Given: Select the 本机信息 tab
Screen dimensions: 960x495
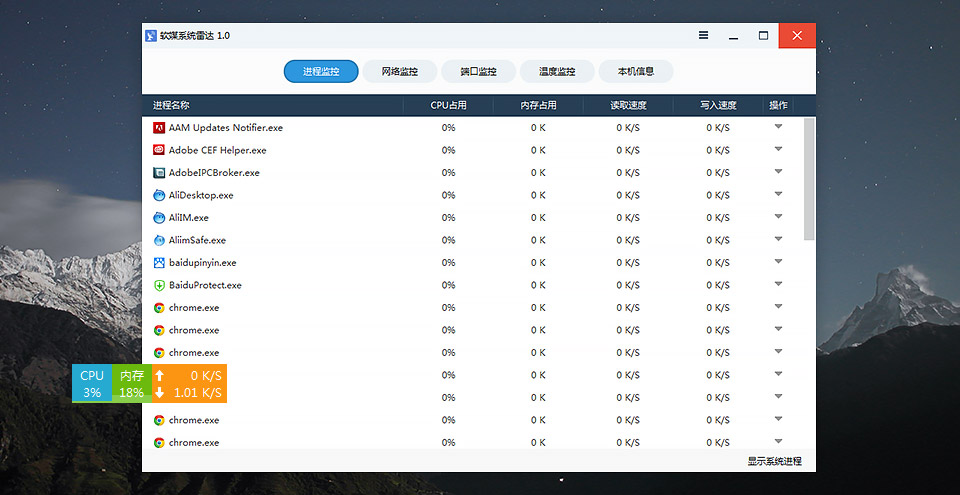Looking at the screenshot, I should point(635,72).
